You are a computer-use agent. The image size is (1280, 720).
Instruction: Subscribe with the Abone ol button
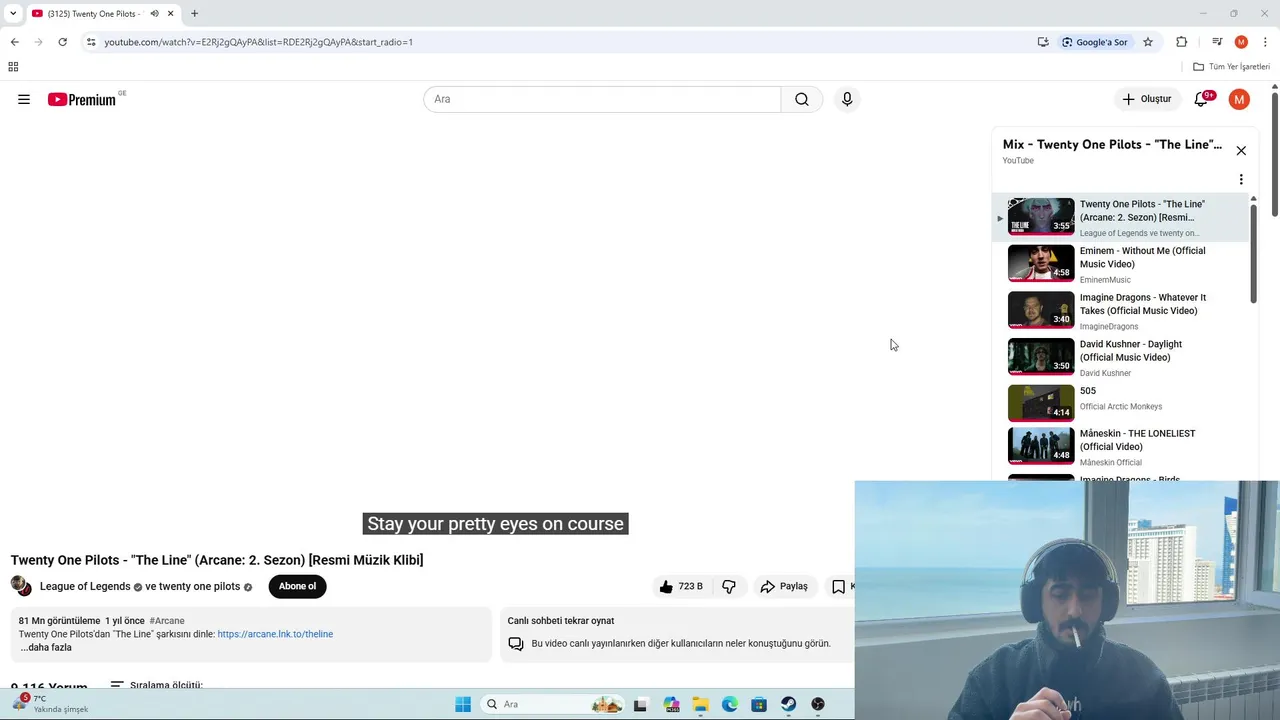click(297, 587)
